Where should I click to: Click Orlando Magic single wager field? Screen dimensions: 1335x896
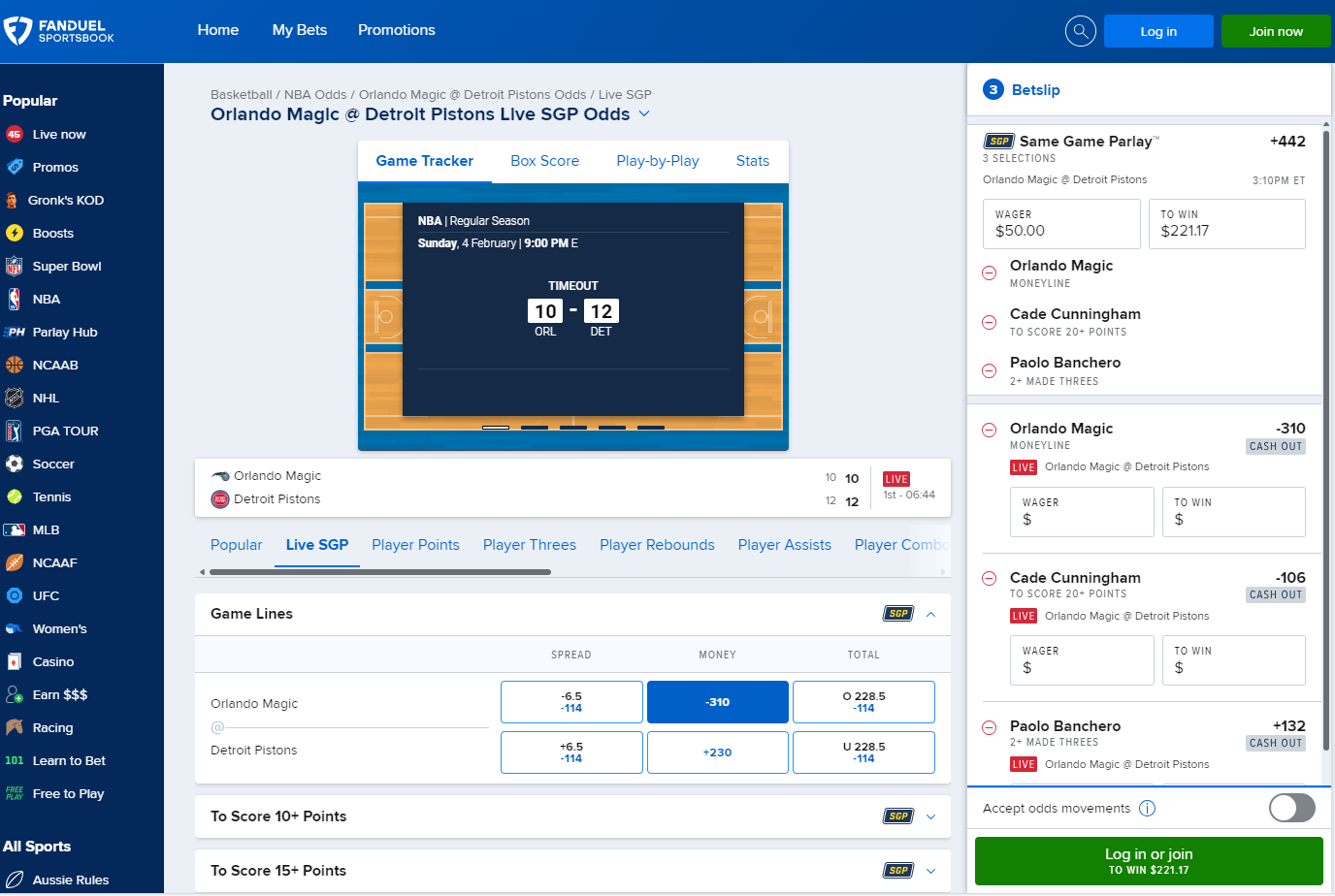[x=1082, y=512]
